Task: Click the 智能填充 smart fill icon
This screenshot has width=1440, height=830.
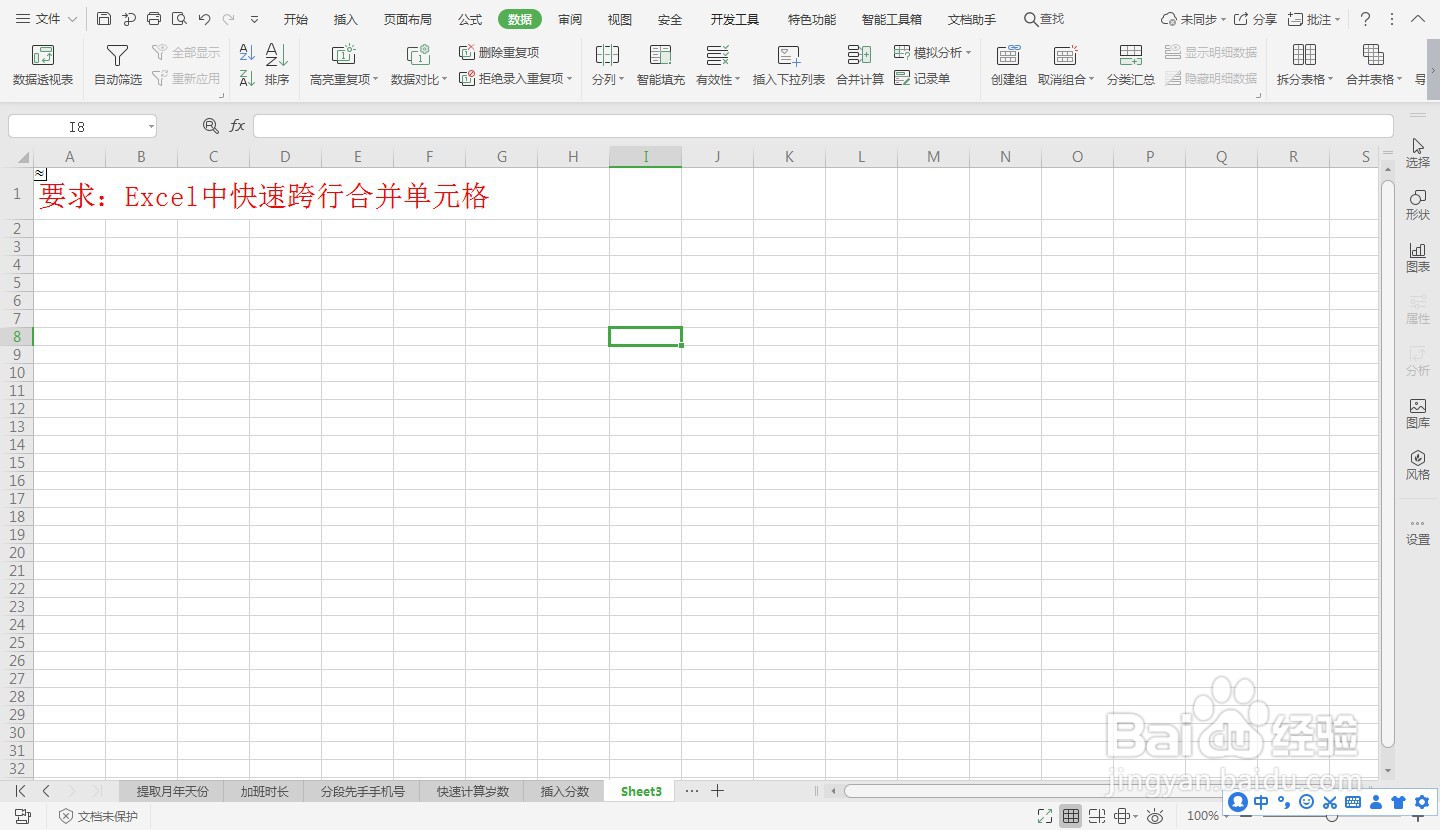Action: (661, 55)
